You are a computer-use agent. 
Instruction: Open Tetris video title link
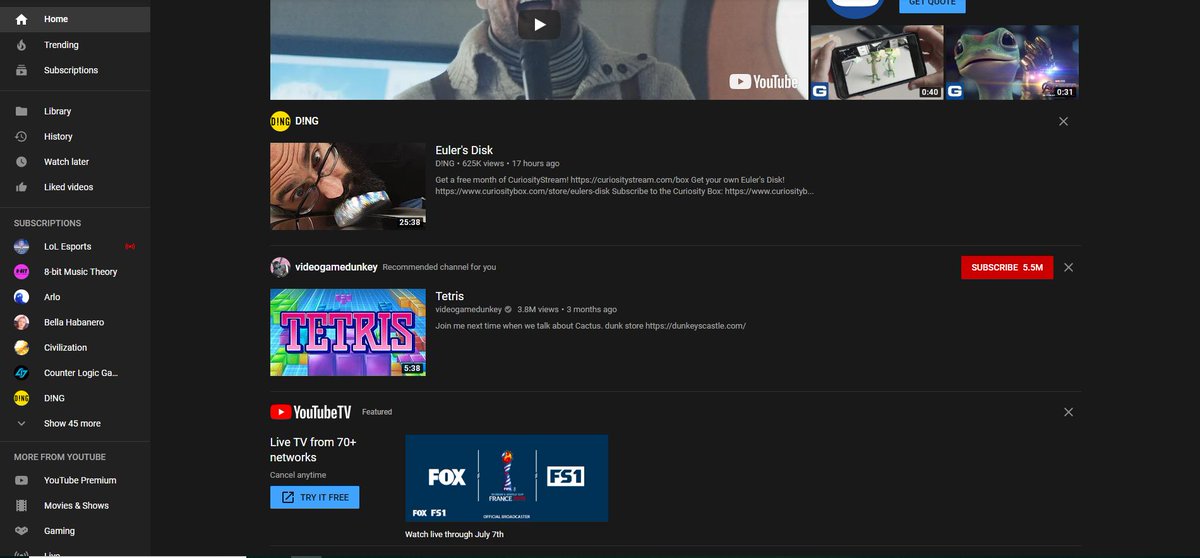pos(449,296)
